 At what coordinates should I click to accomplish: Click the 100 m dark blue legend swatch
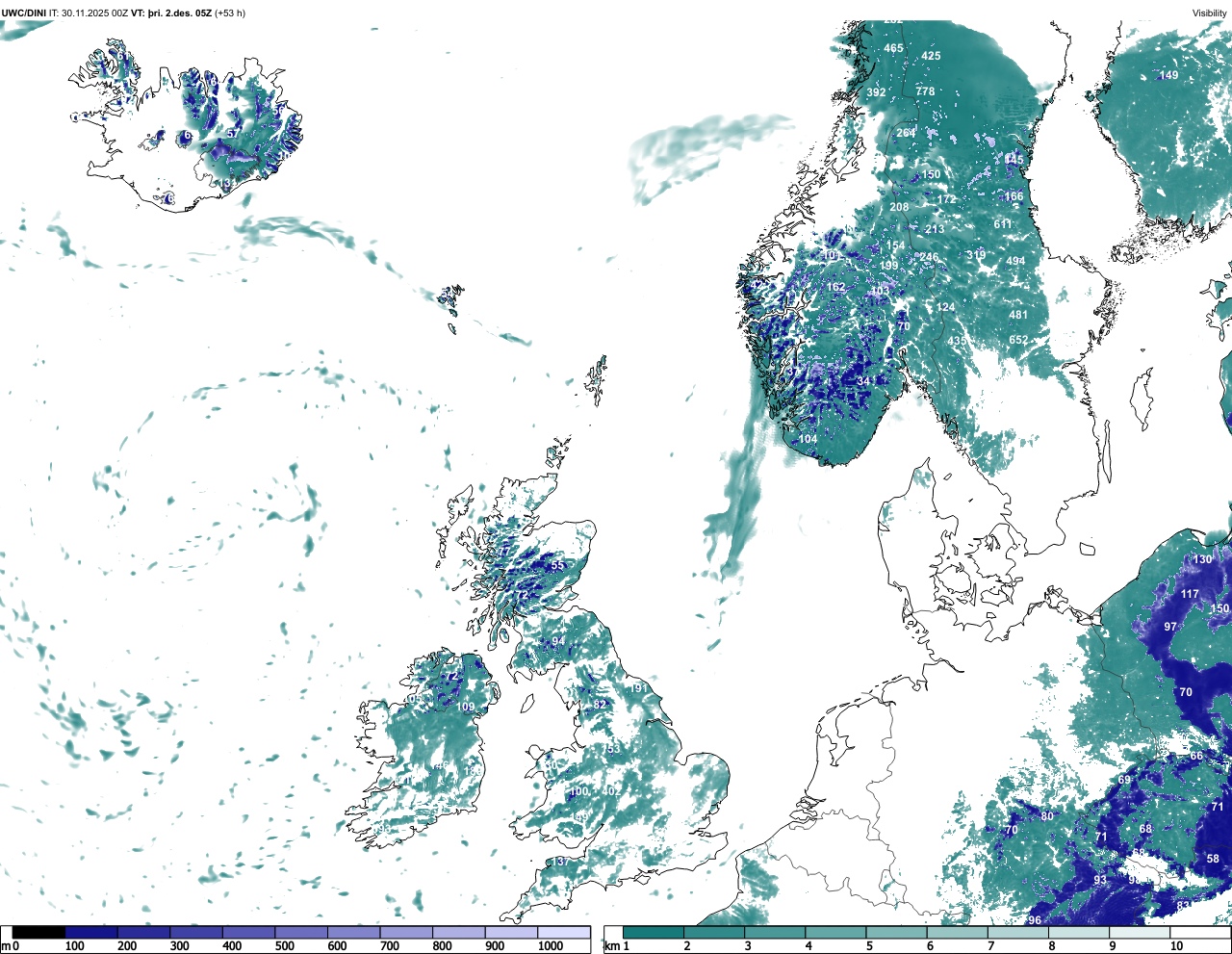[91, 932]
